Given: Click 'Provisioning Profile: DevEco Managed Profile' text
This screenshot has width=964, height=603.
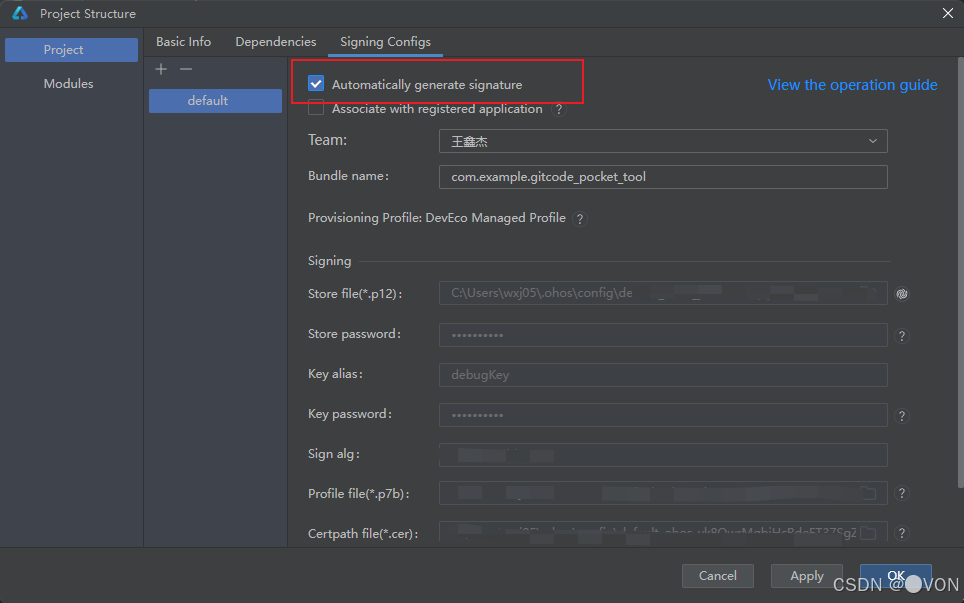Looking at the screenshot, I should (x=437, y=218).
